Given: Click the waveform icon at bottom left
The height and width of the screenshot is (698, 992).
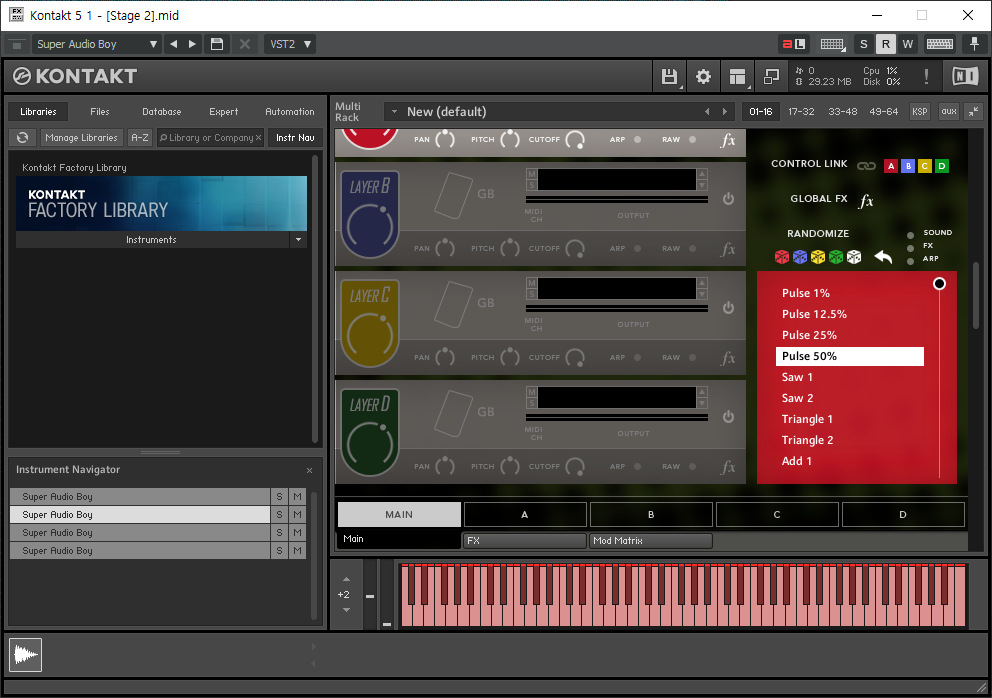Looking at the screenshot, I should click(x=25, y=654).
